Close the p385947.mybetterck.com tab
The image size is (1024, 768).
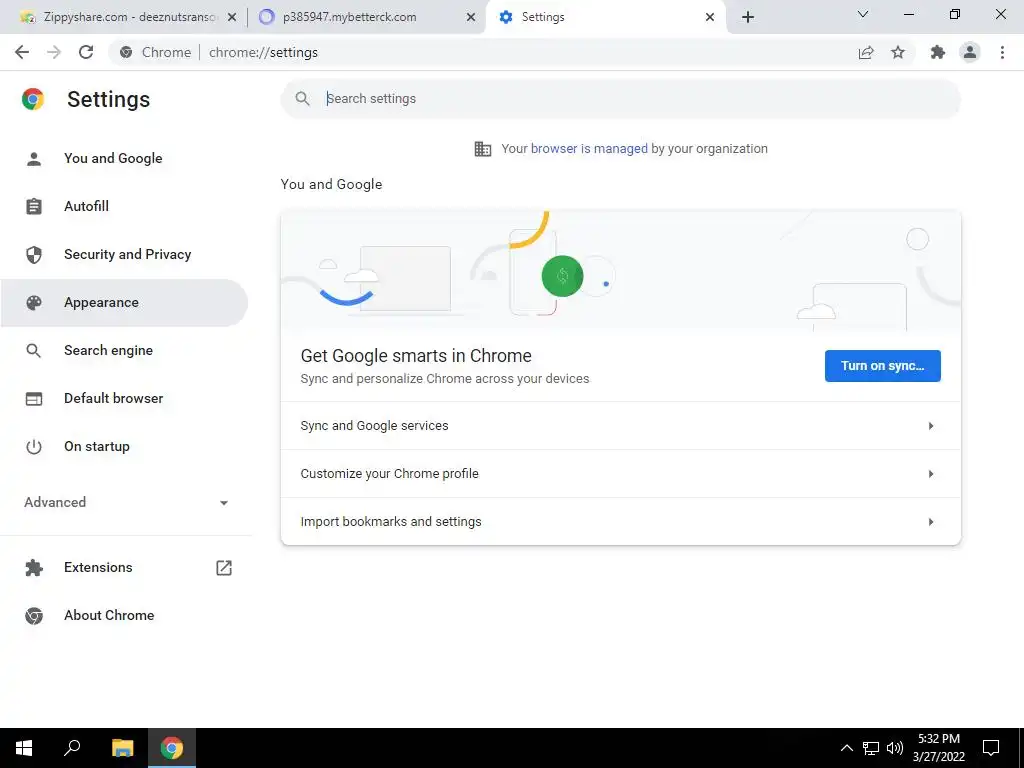click(471, 18)
